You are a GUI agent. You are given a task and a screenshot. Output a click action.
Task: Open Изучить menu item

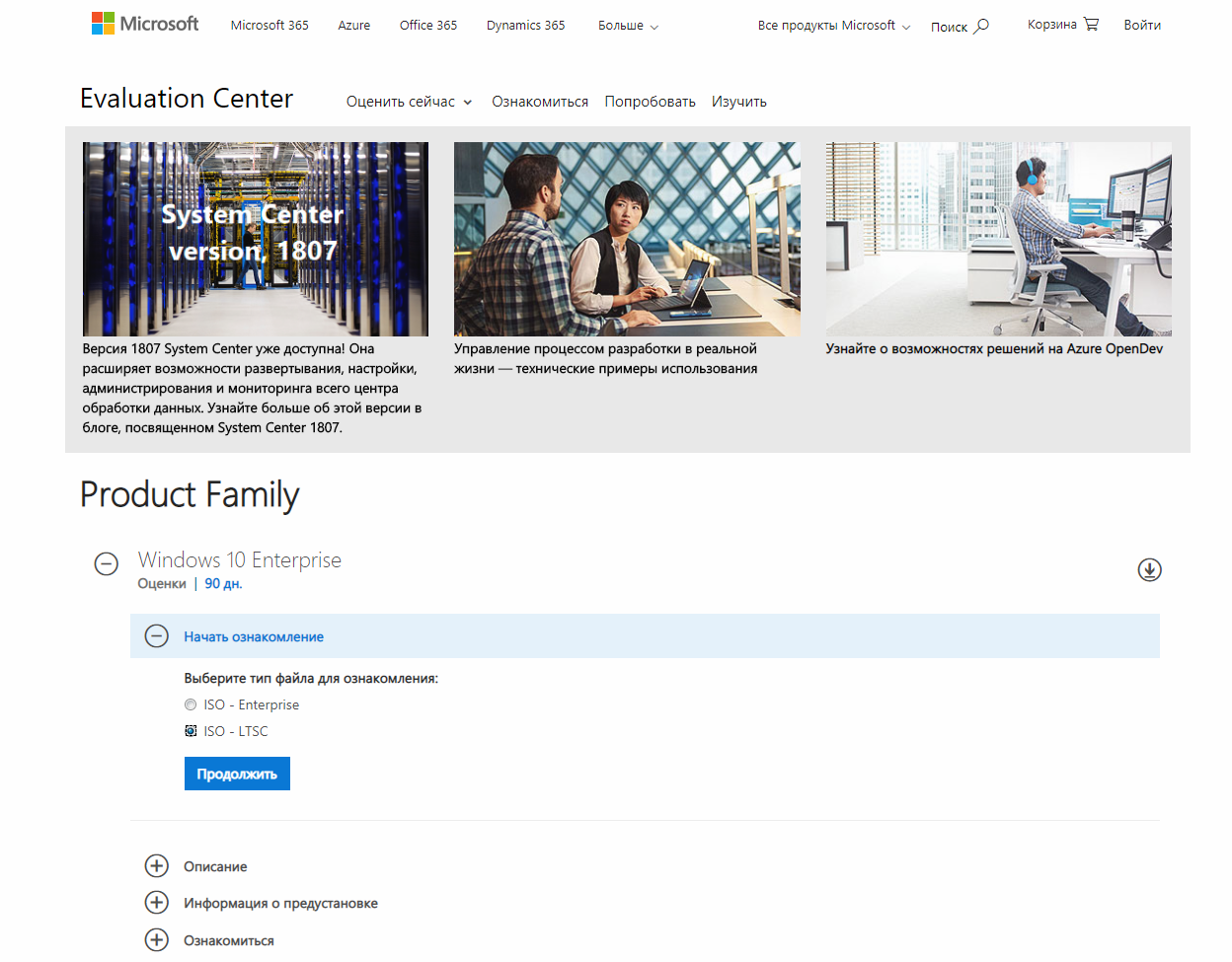[x=738, y=102]
